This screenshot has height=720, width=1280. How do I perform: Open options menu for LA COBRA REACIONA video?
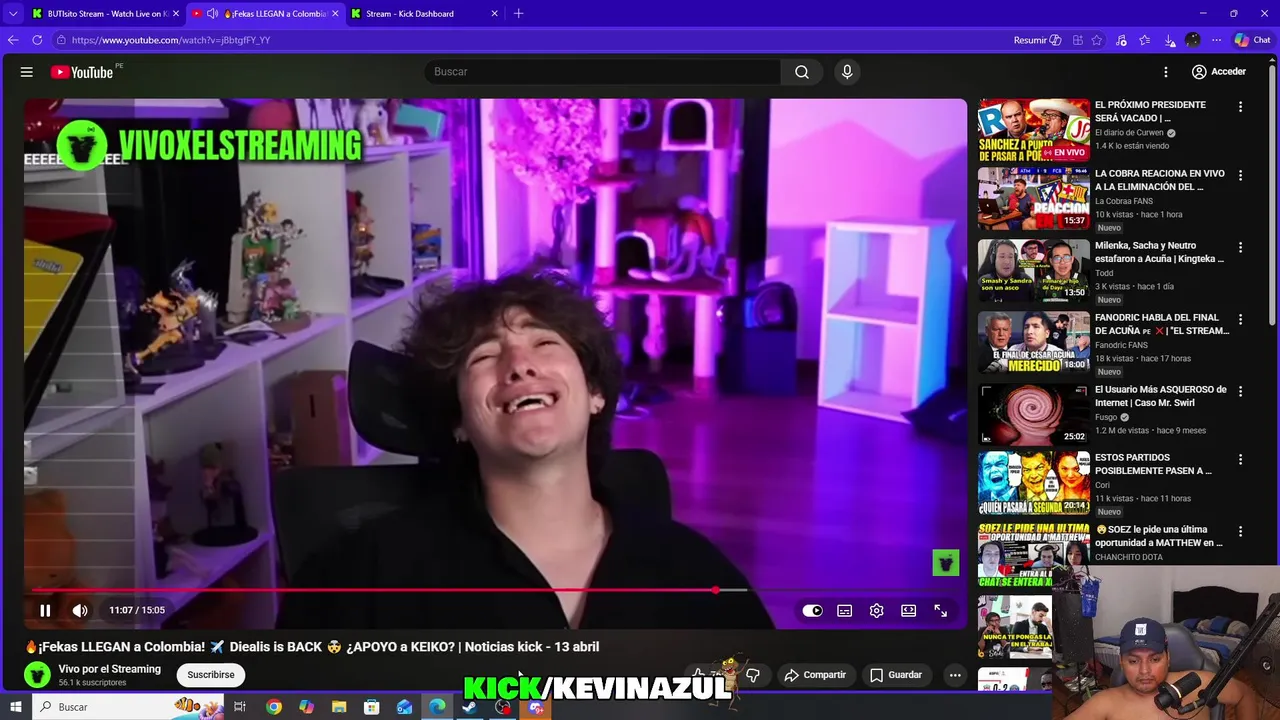(1240, 175)
